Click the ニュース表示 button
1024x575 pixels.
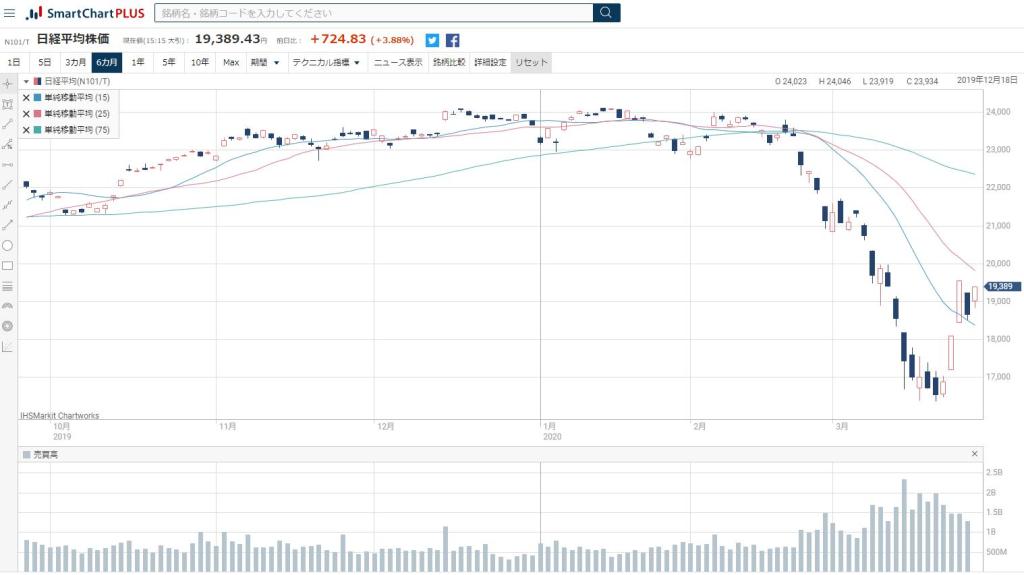[398, 62]
